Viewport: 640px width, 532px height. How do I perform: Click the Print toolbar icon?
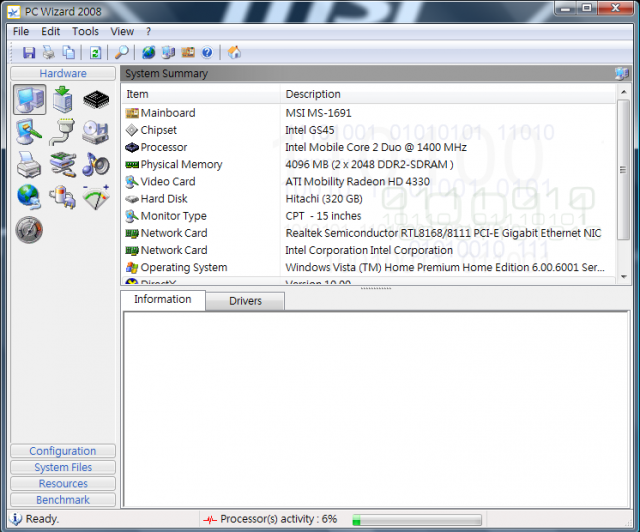(x=49, y=52)
